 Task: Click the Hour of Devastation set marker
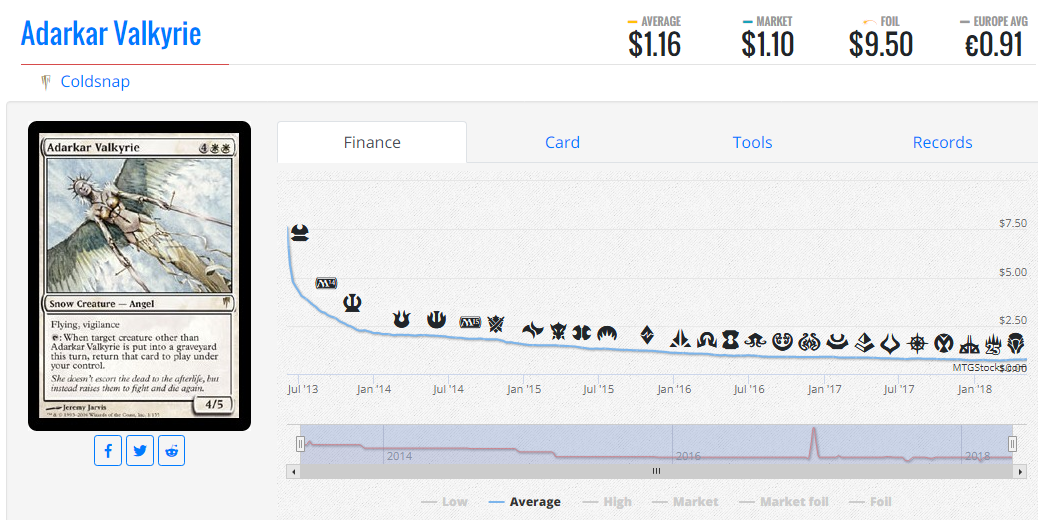click(890, 343)
